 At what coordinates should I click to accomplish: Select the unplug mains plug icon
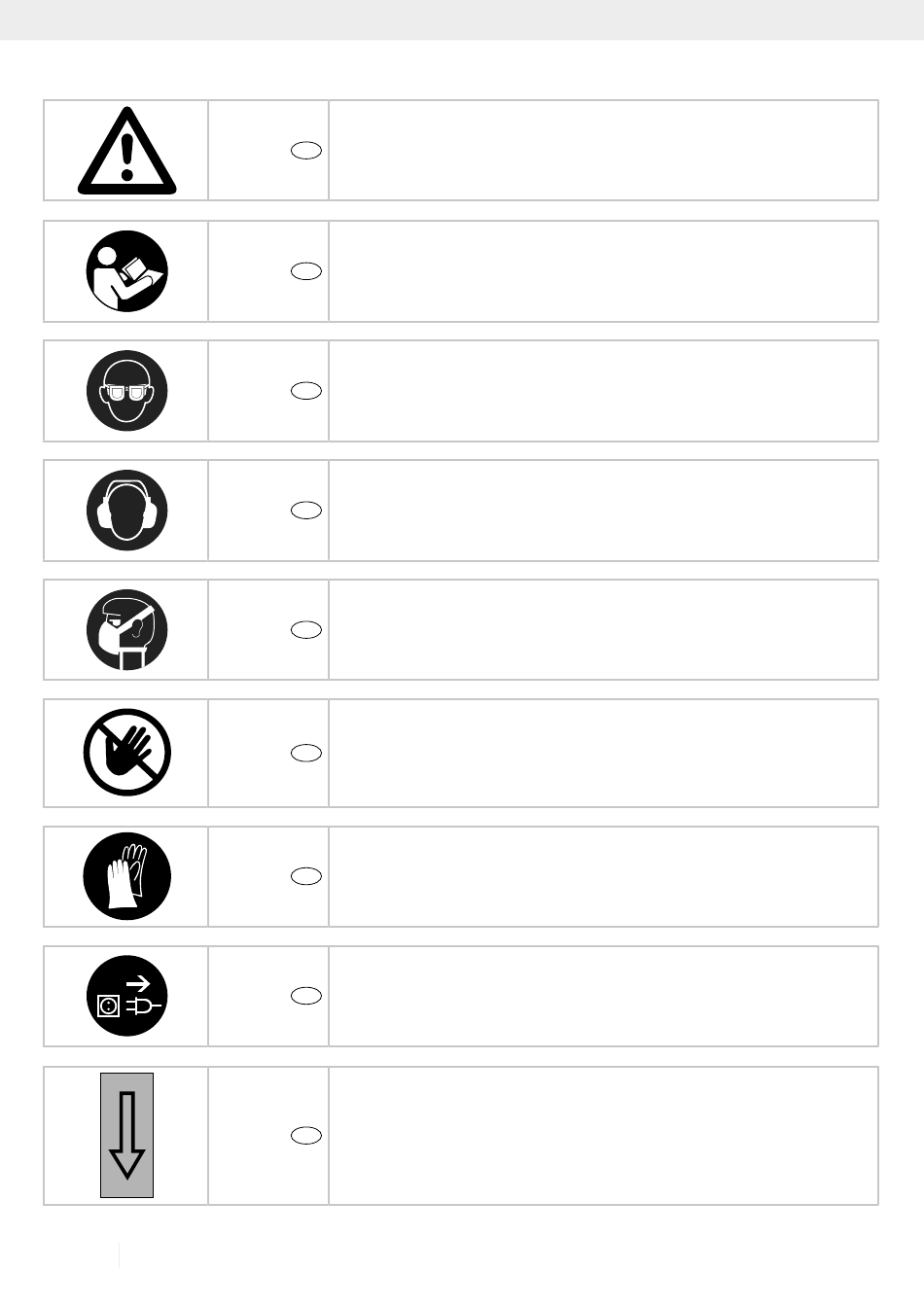[x=127, y=996]
